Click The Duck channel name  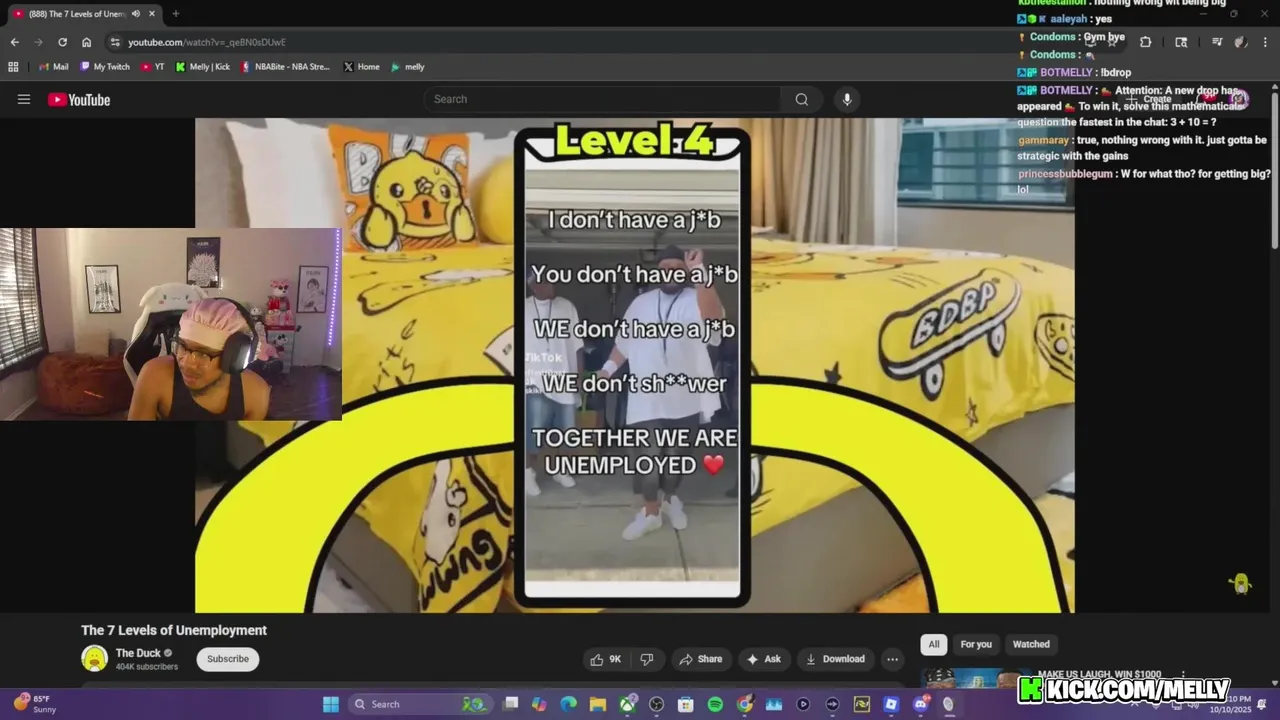click(138, 653)
